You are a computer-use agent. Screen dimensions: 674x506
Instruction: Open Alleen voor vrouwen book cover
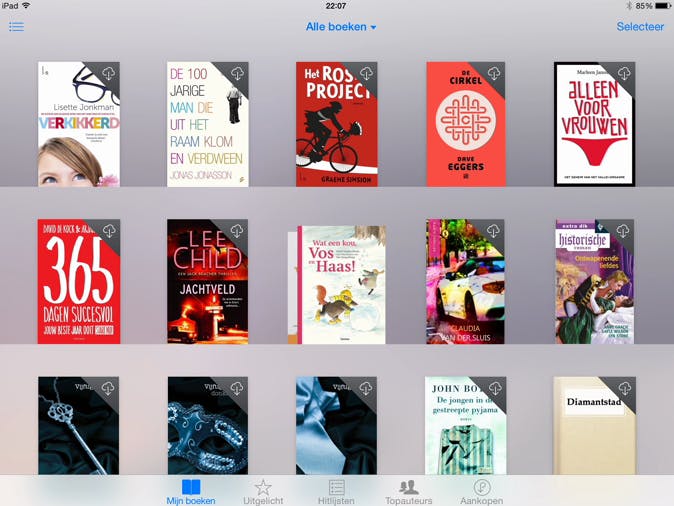click(594, 124)
